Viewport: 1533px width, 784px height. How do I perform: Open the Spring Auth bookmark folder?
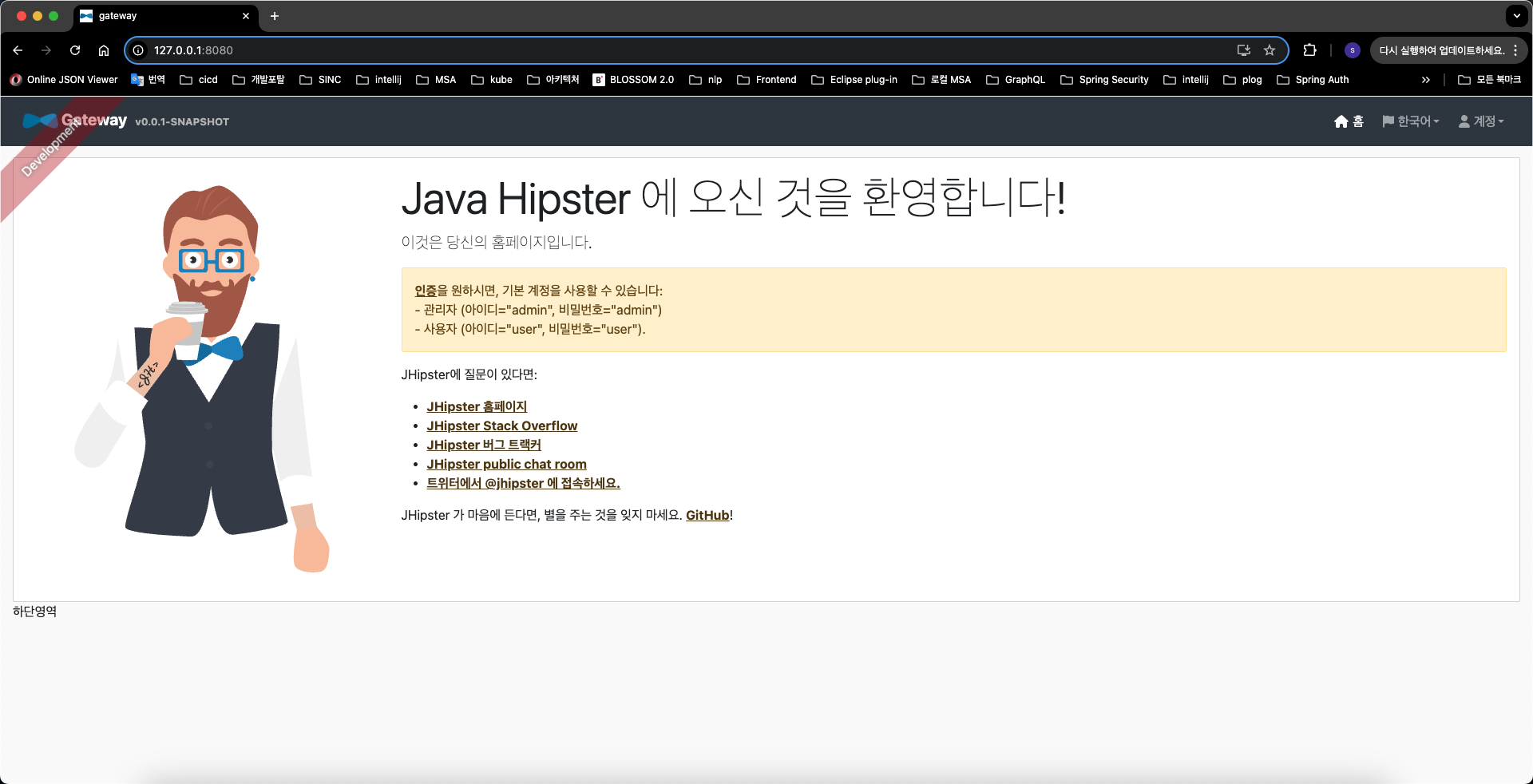[x=1313, y=80]
